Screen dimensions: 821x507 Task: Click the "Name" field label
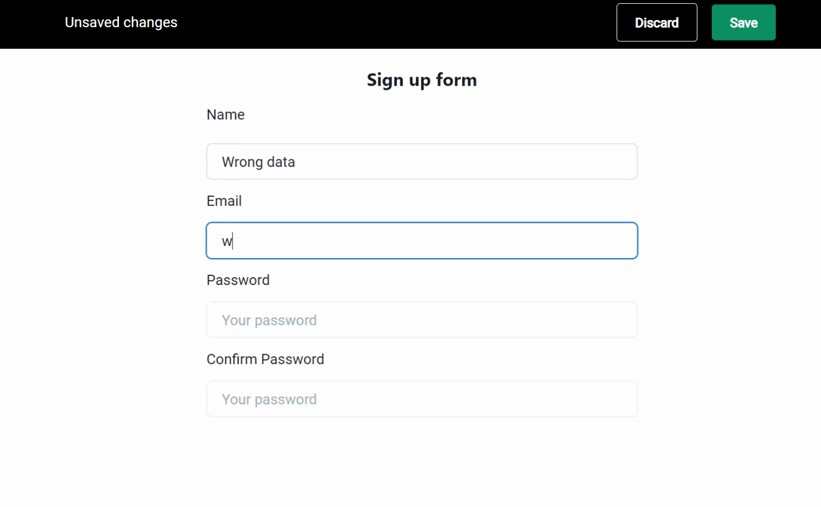[x=225, y=115]
